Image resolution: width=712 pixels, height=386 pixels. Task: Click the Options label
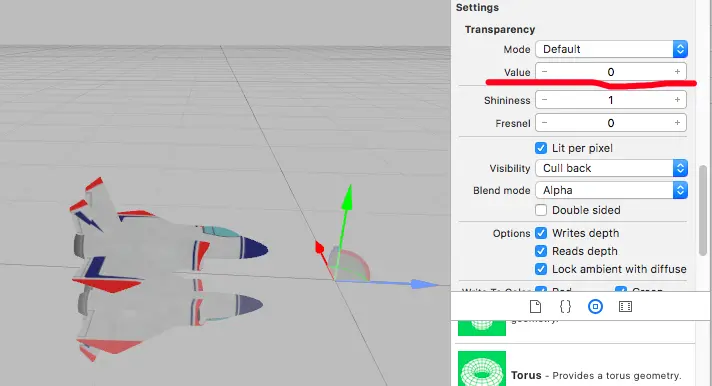pos(511,233)
